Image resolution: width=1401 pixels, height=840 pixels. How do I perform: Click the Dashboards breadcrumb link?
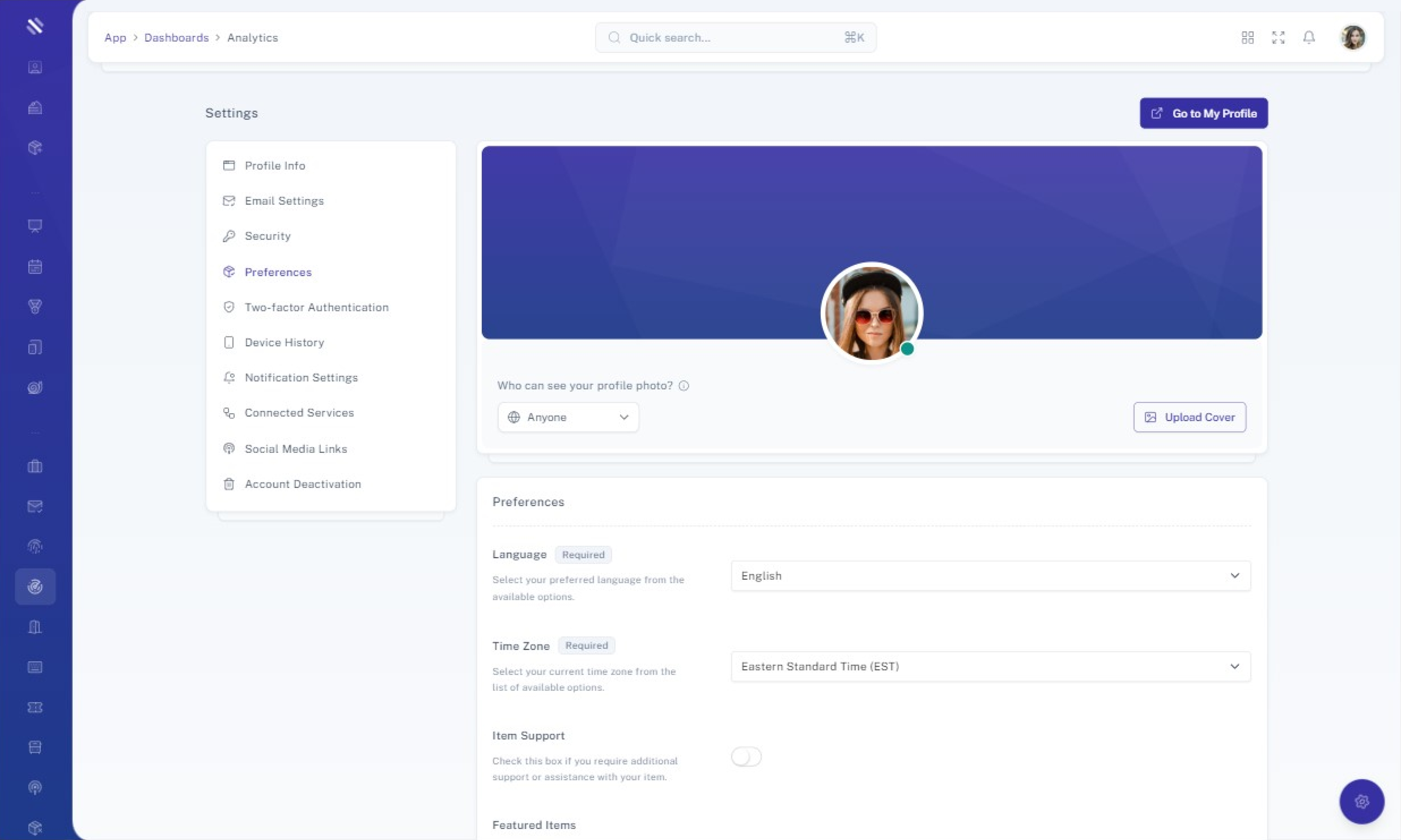[x=176, y=37]
